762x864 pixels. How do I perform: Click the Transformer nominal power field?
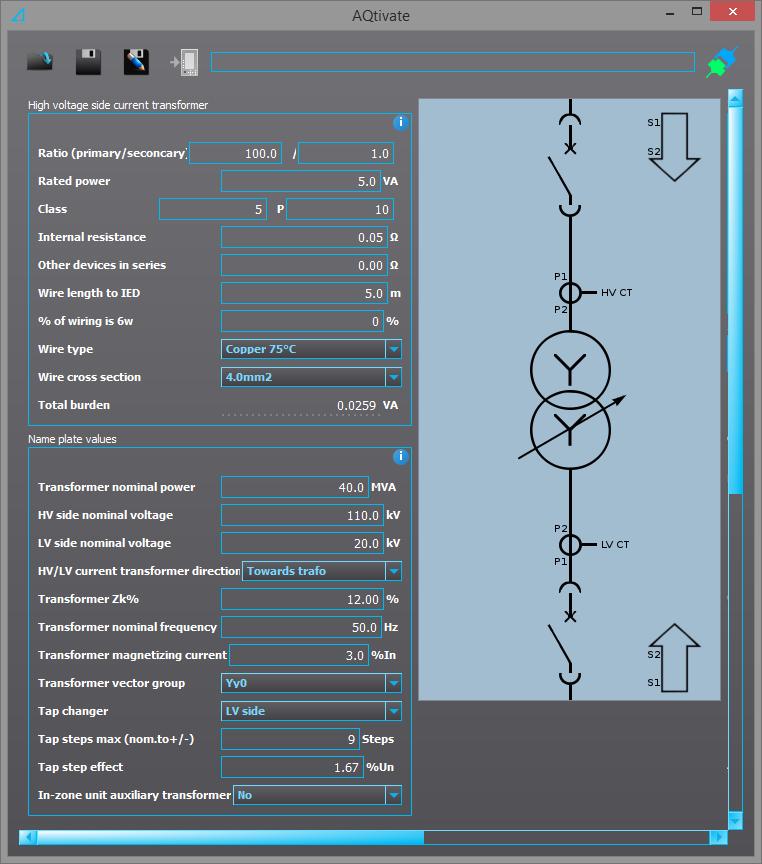click(294, 487)
